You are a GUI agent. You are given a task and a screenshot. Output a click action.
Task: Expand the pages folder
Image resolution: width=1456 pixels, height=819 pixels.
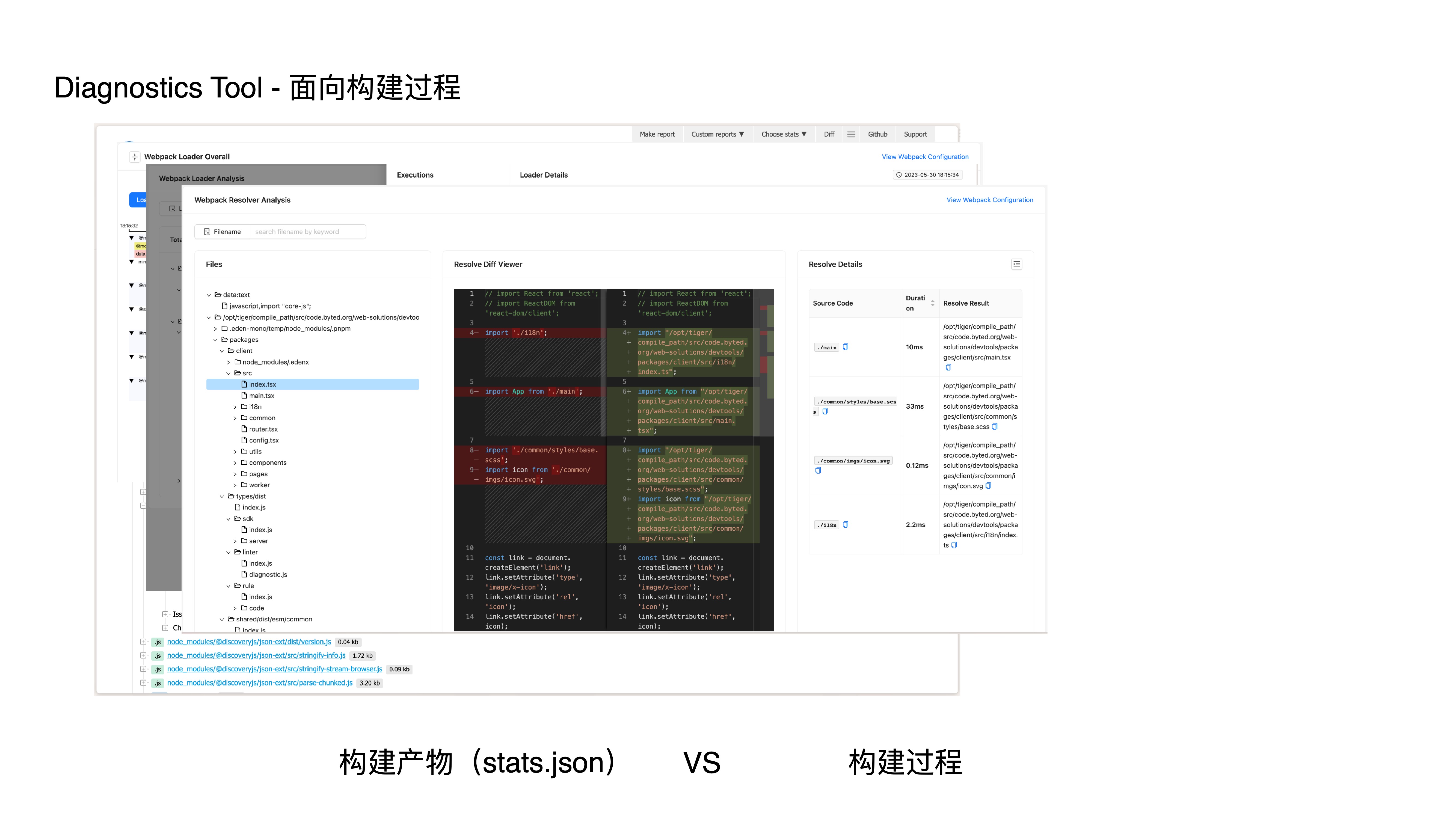[235, 474]
